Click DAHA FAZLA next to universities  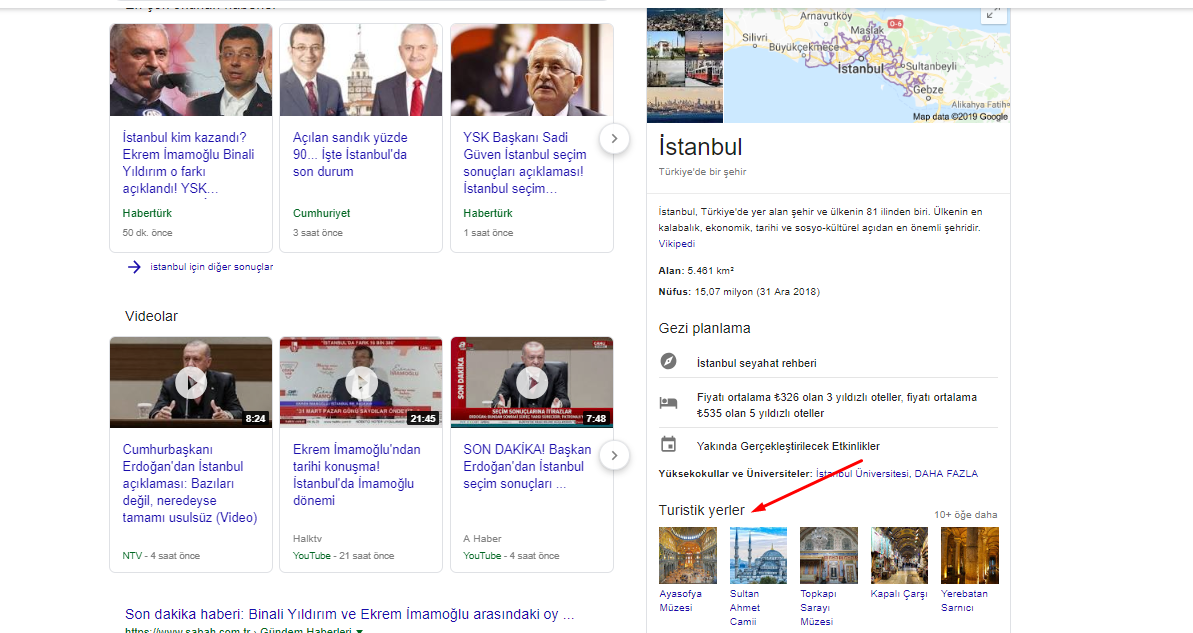point(946,474)
